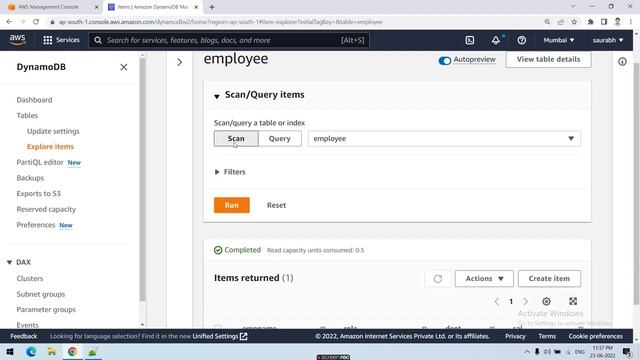Open Chrome from the taskbar
The width and height of the screenshot is (640, 360).
click(x=72, y=351)
